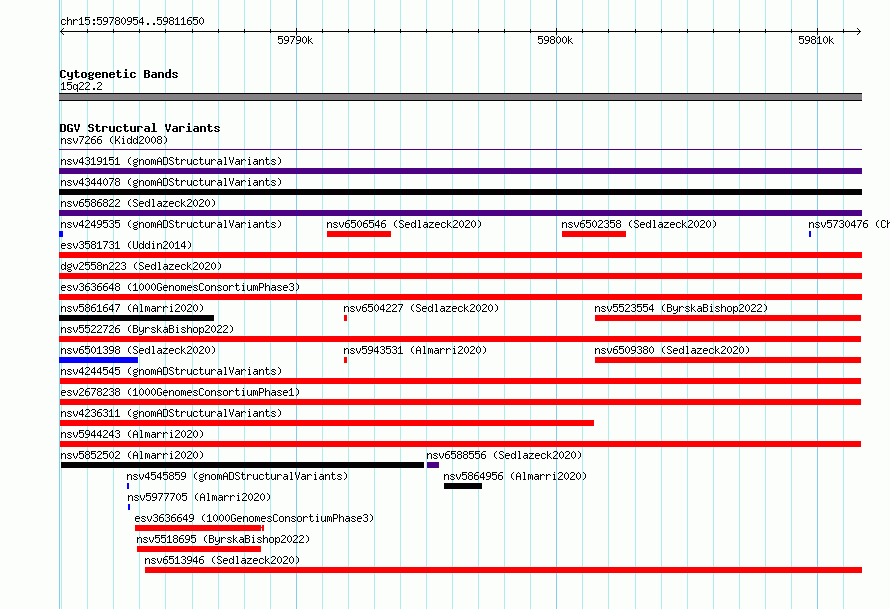Open nsv4545859 gnomAD variant label
The image size is (890, 609).
237,476
